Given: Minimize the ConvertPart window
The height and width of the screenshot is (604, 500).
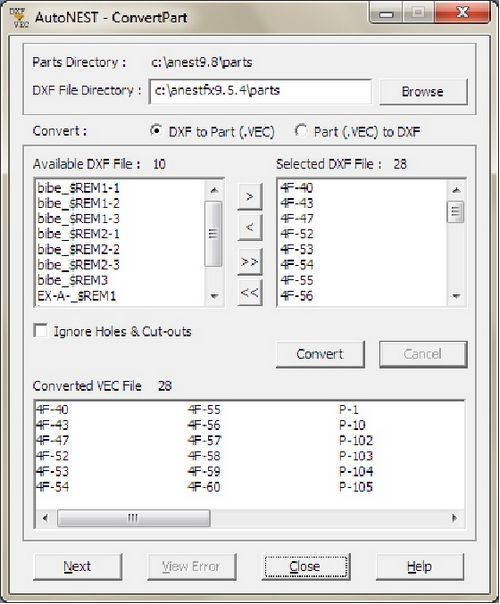Looking at the screenshot, I should [x=386, y=13].
